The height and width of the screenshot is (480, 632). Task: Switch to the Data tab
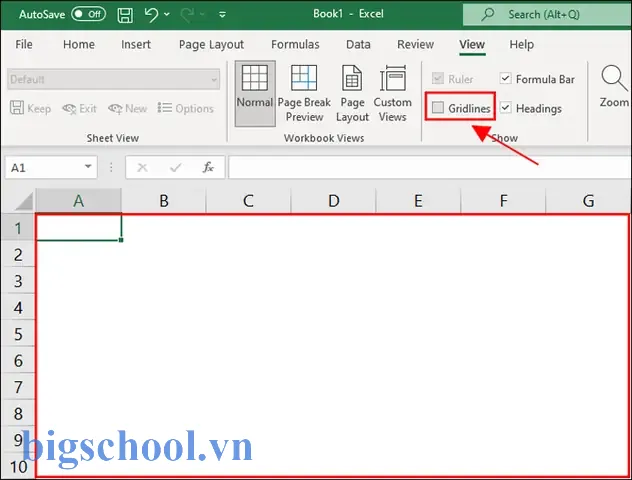(x=358, y=44)
